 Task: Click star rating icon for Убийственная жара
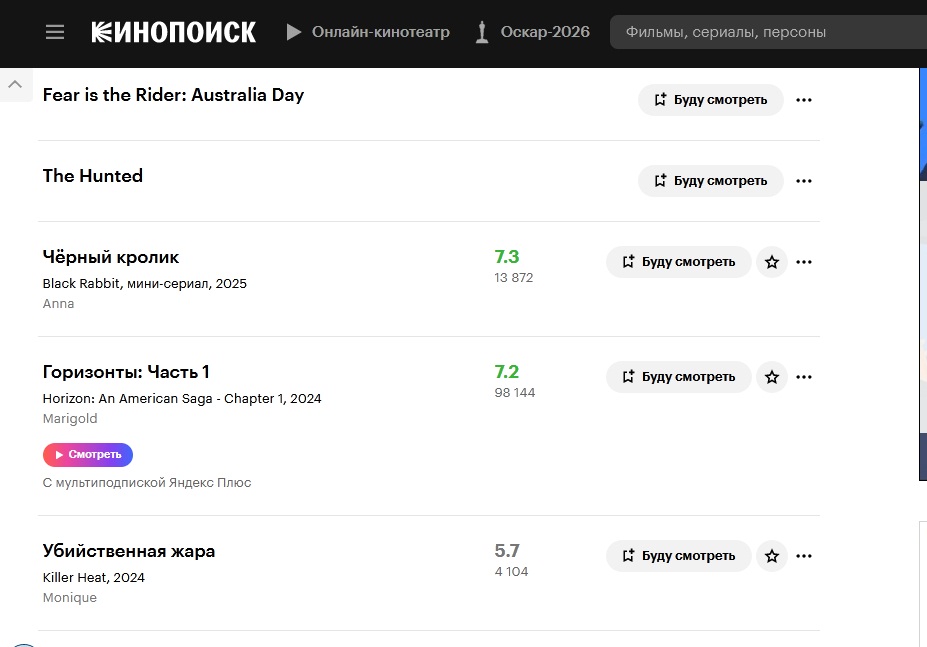pos(772,556)
